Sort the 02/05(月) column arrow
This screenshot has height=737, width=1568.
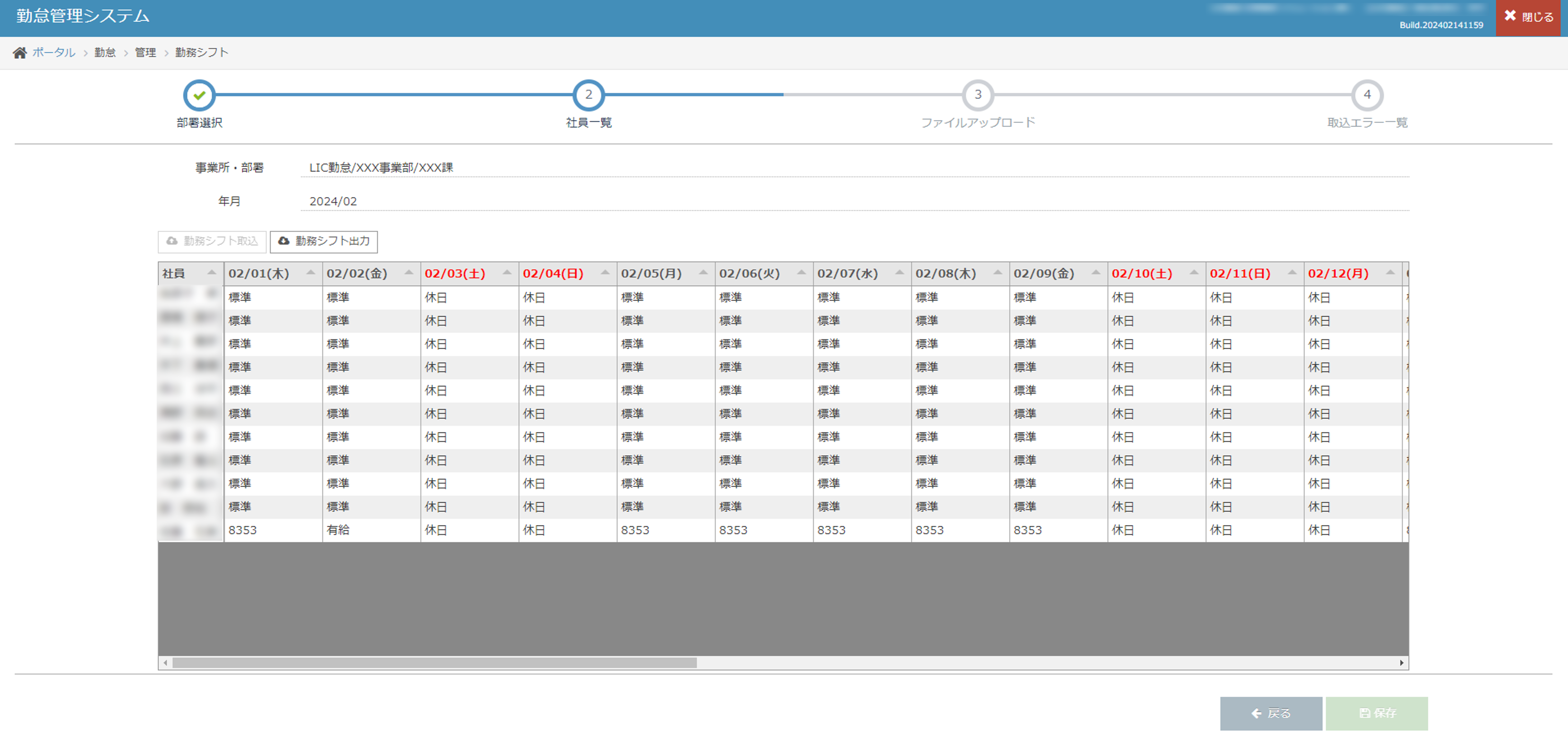703,273
